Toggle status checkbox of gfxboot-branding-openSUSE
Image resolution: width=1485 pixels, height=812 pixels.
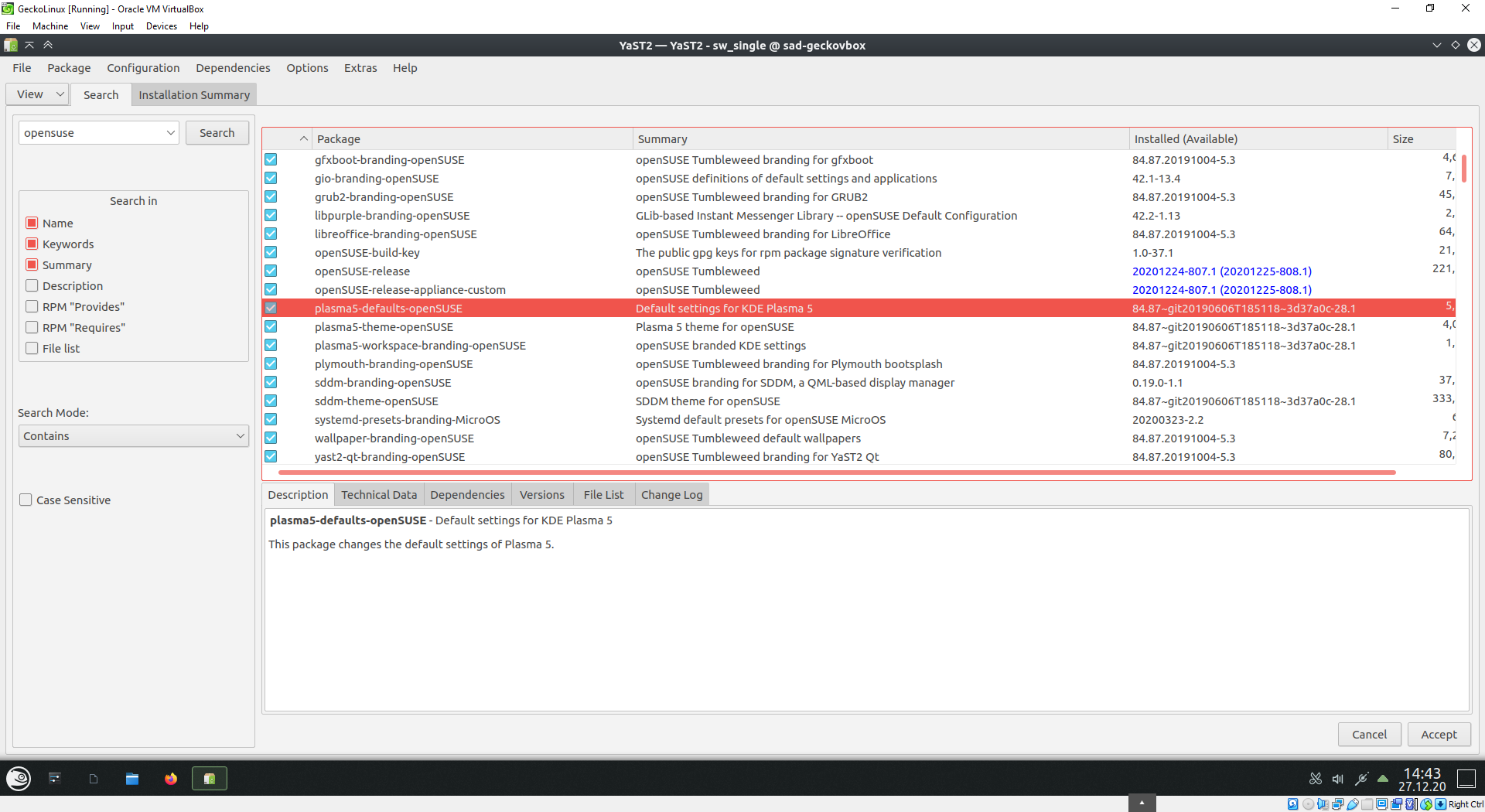pos(271,159)
